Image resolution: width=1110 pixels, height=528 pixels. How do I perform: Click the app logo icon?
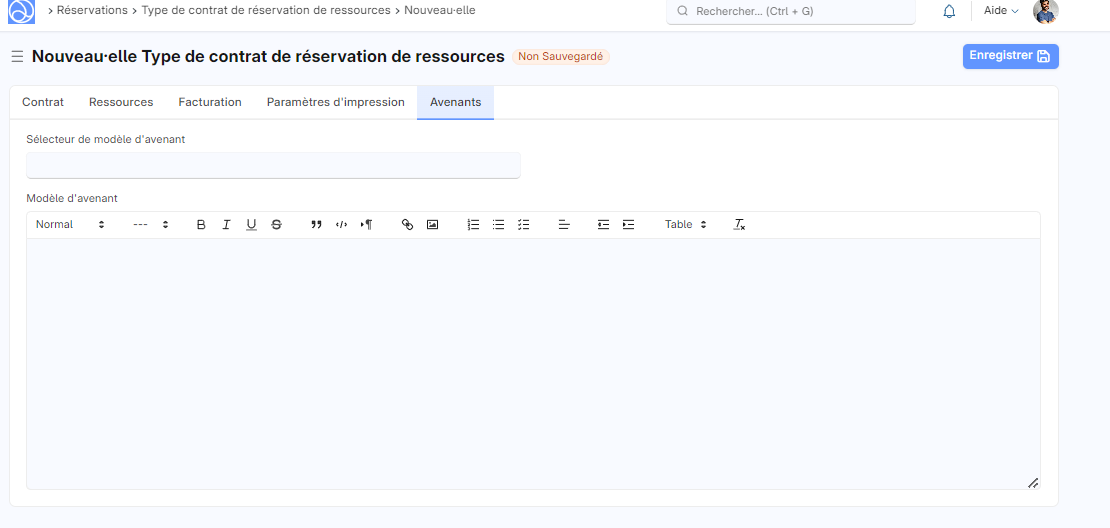pyautogui.click(x=21, y=11)
